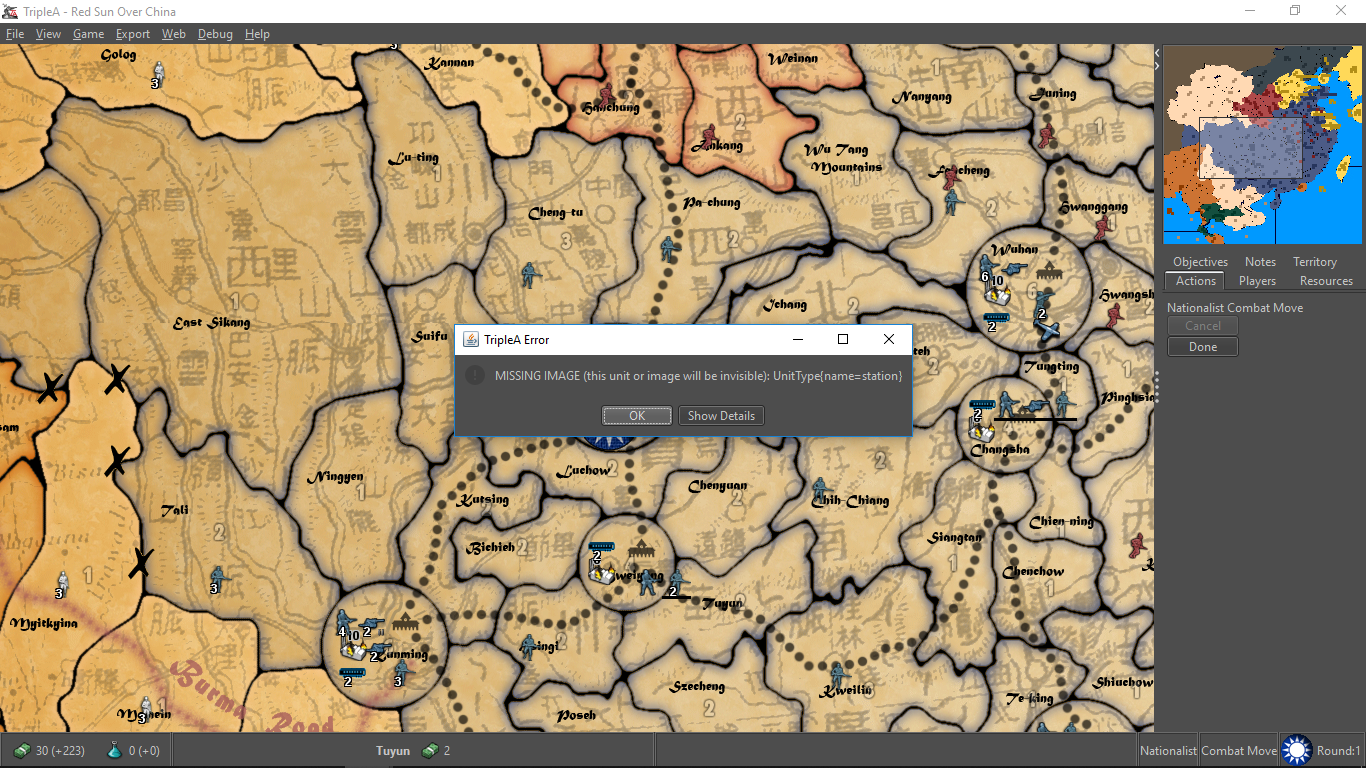1366x768 pixels.
Task: Click the PUs money icon showing 30 (+223)
Action: point(21,751)
